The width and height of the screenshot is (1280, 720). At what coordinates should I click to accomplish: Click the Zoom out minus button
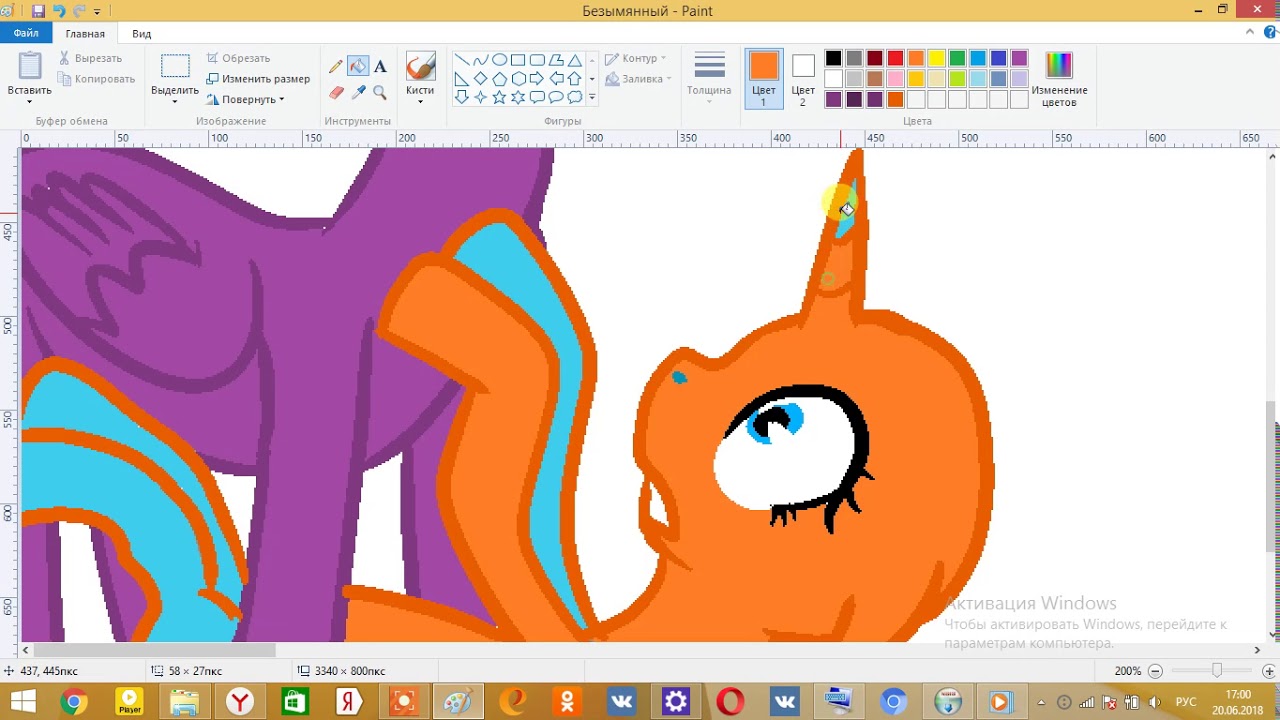[x=1155, y=671]
